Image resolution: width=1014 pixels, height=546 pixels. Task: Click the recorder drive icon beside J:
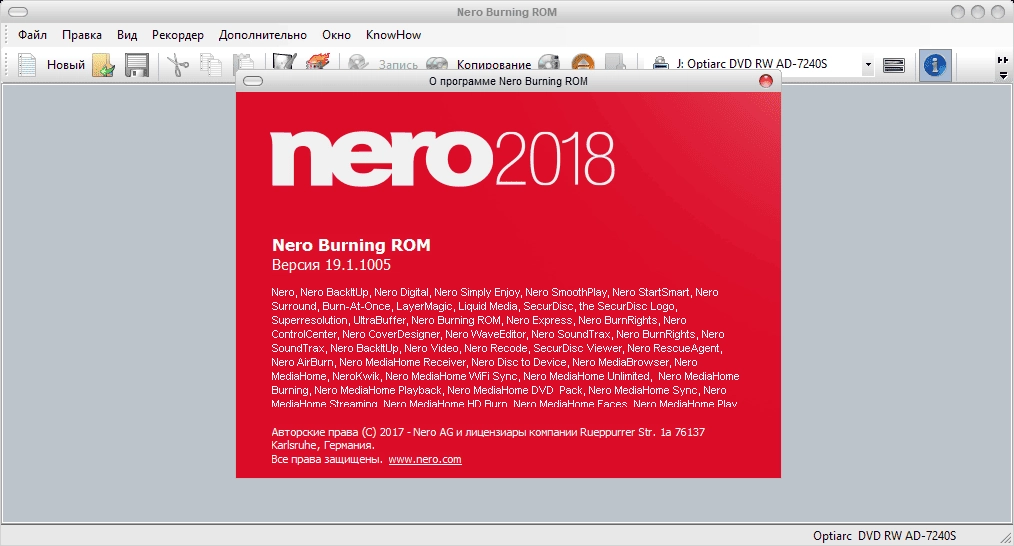coord(660,63)
